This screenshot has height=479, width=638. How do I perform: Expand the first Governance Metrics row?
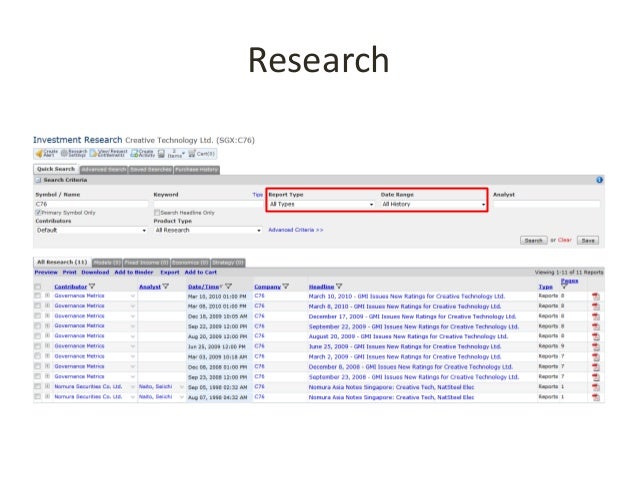click(47, 297)
